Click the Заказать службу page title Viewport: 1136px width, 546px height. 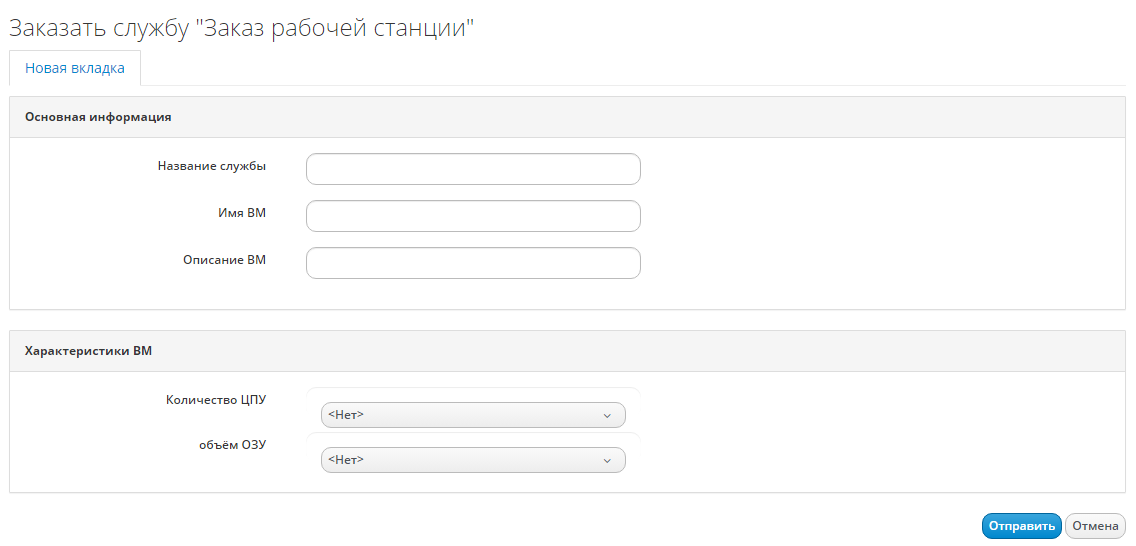[x=241, y=28]
